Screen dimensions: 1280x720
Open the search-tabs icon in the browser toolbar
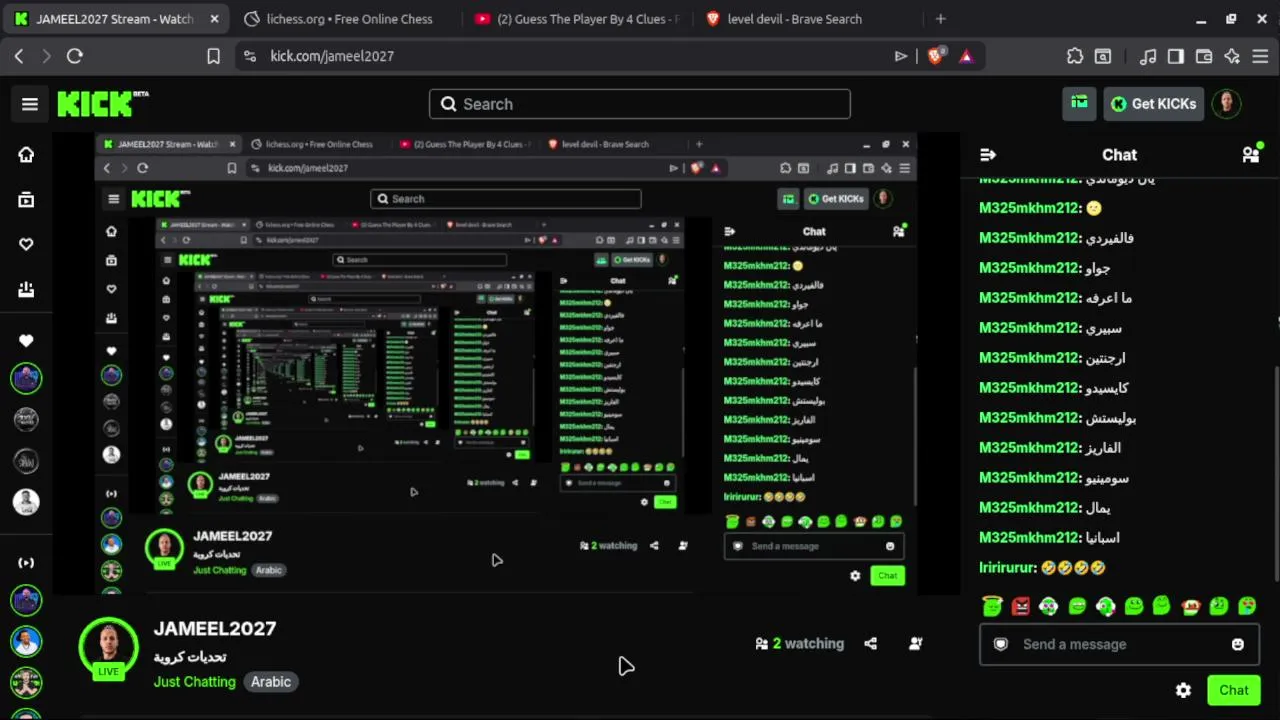tap(1103, 56)
